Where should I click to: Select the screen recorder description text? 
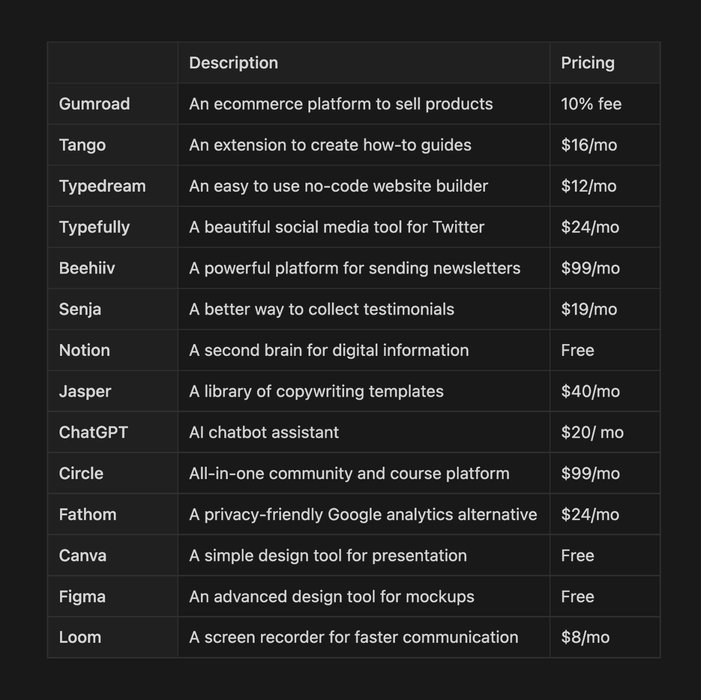(x=353, y=637)
